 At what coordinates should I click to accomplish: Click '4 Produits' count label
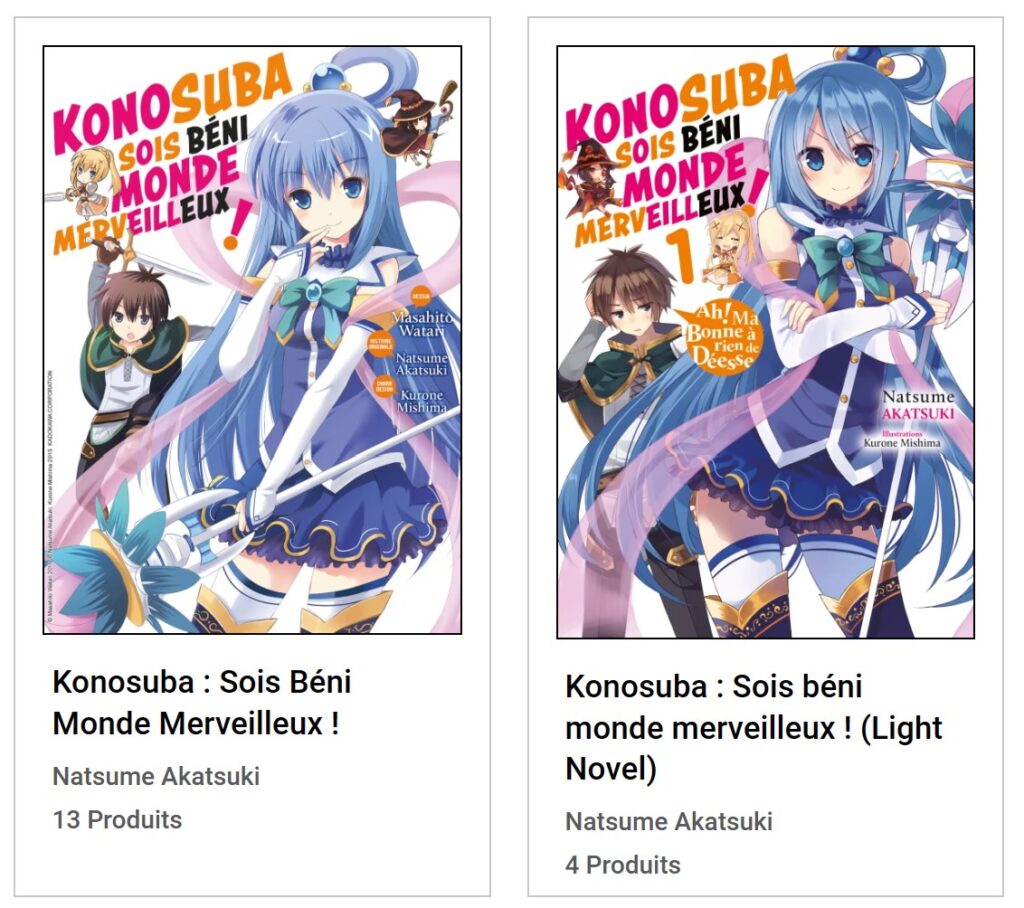pyautogui.click(x=623, y=864)
